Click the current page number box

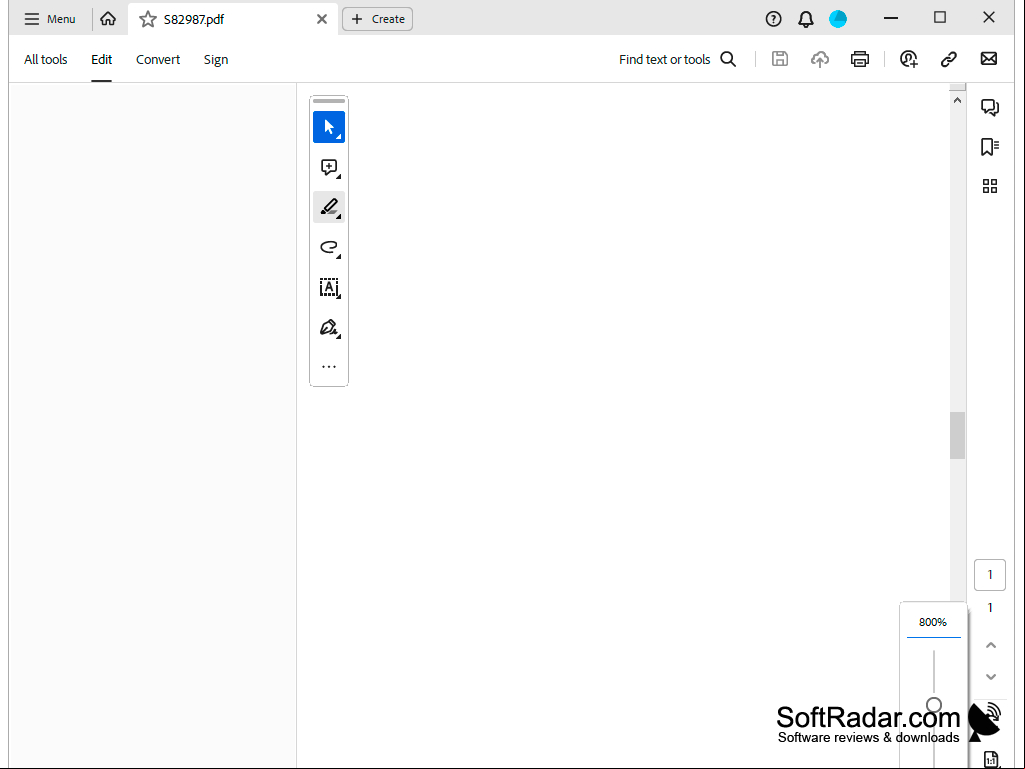(990, 575)
